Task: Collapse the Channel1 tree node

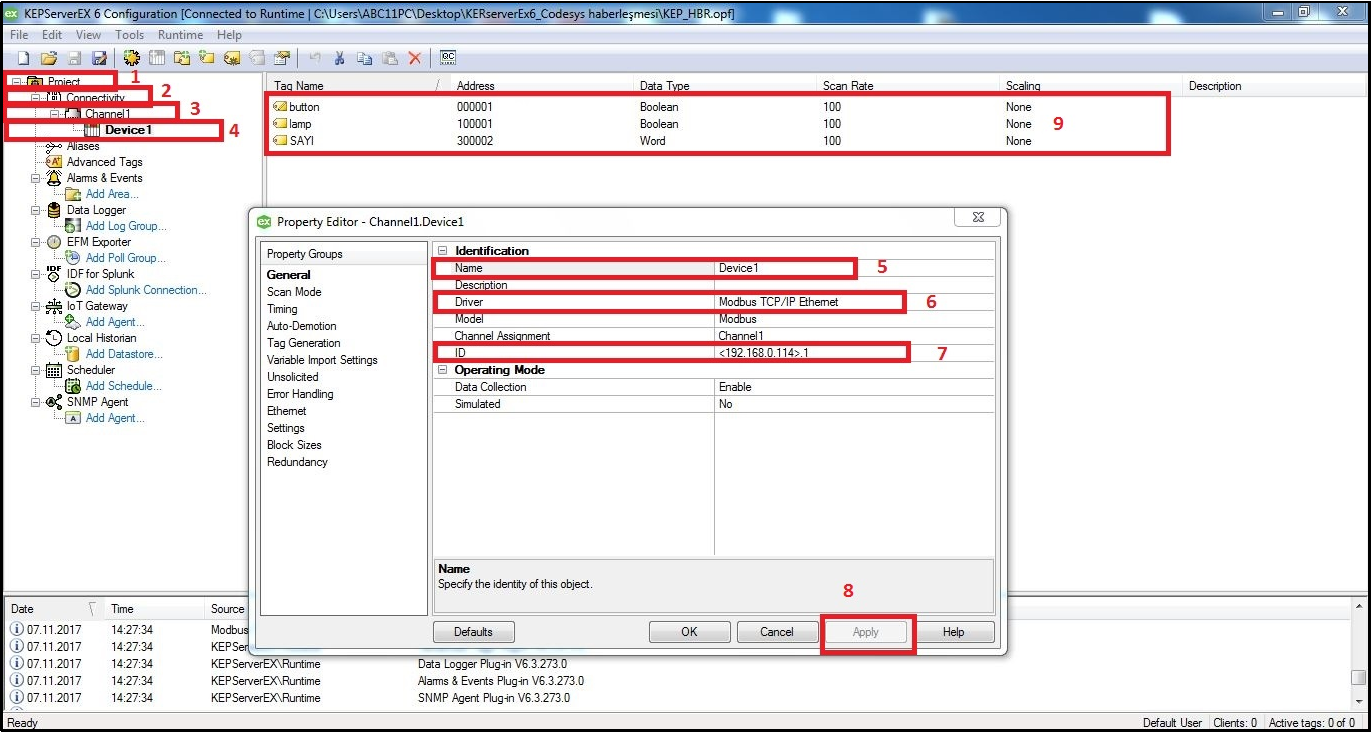Action: click(55, 114)
